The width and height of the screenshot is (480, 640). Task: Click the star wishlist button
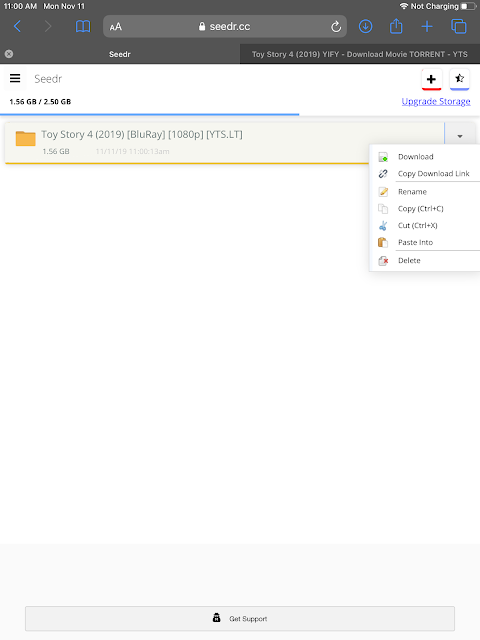[x=459, y=79]
